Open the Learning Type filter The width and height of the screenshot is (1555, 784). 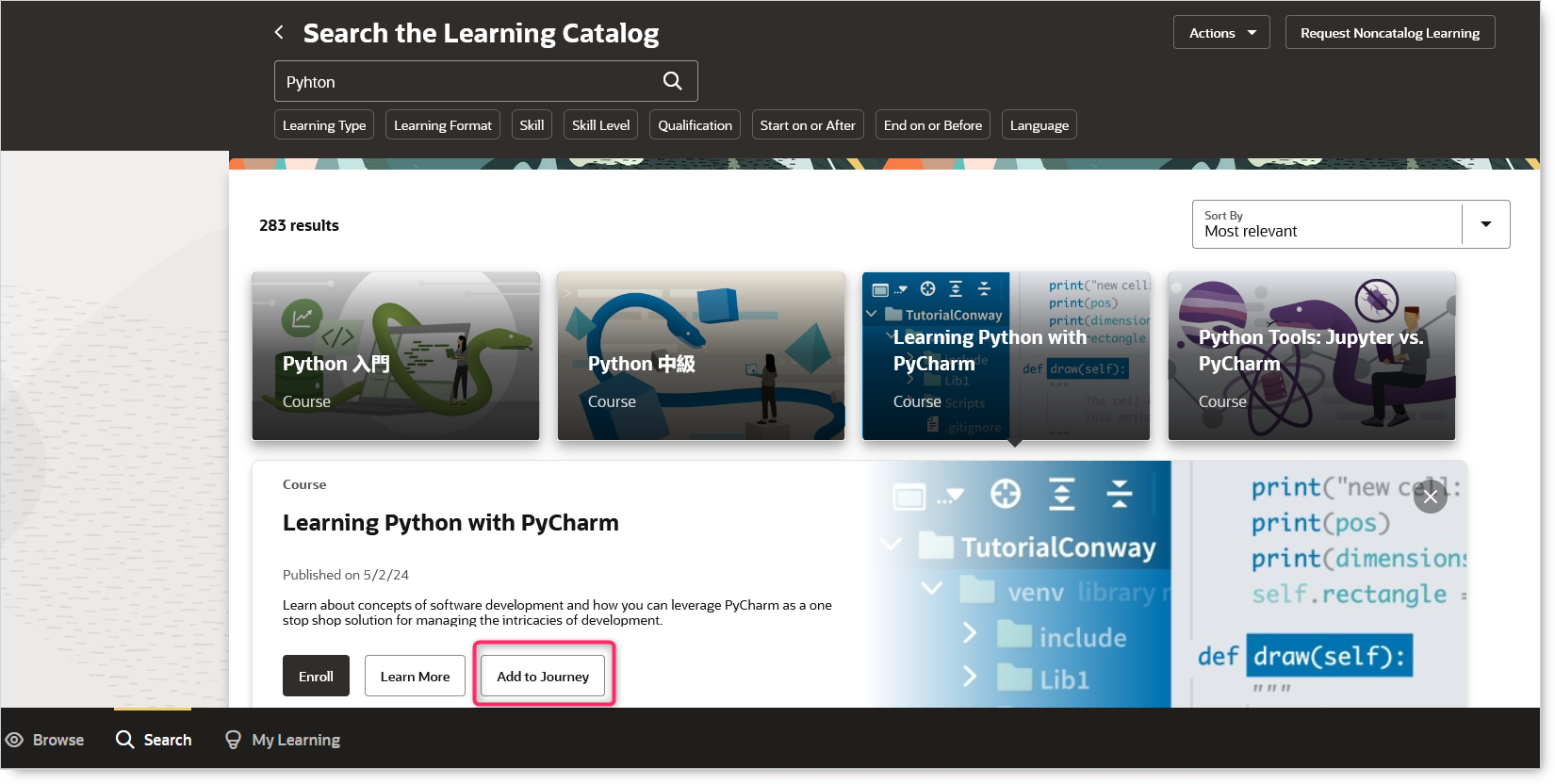point(324,125)
